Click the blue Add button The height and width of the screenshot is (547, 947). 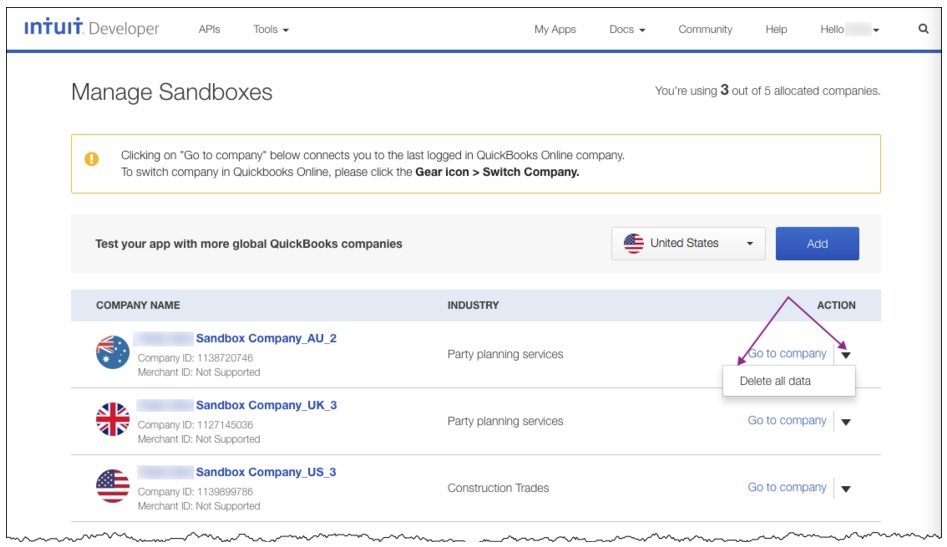click(x=817, y=243)
